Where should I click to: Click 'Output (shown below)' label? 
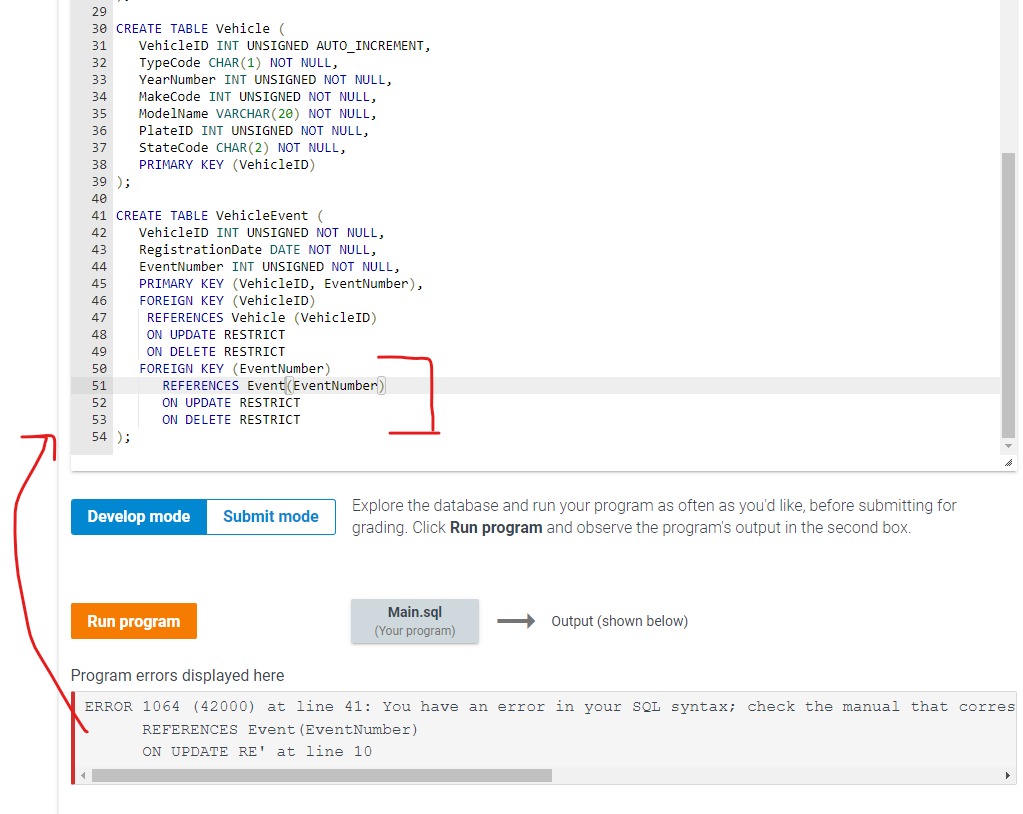pos(619,621)
